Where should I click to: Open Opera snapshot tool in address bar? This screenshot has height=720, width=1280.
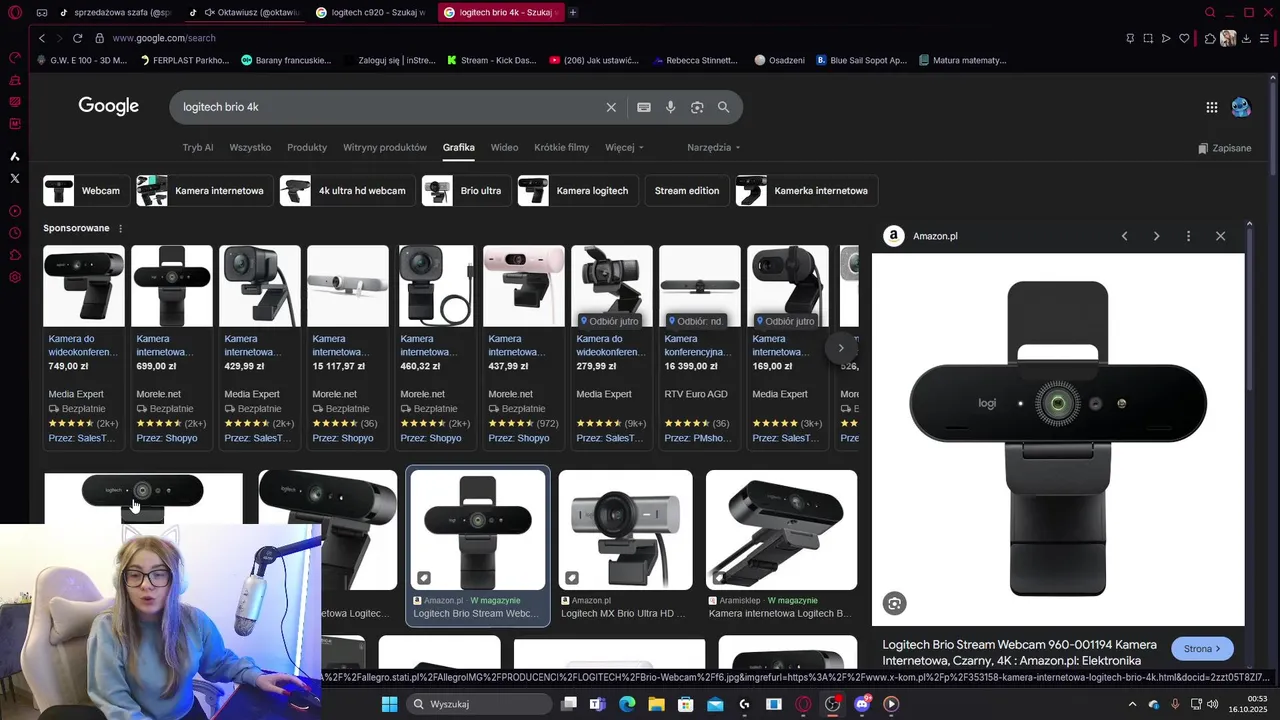[1148, 38]
